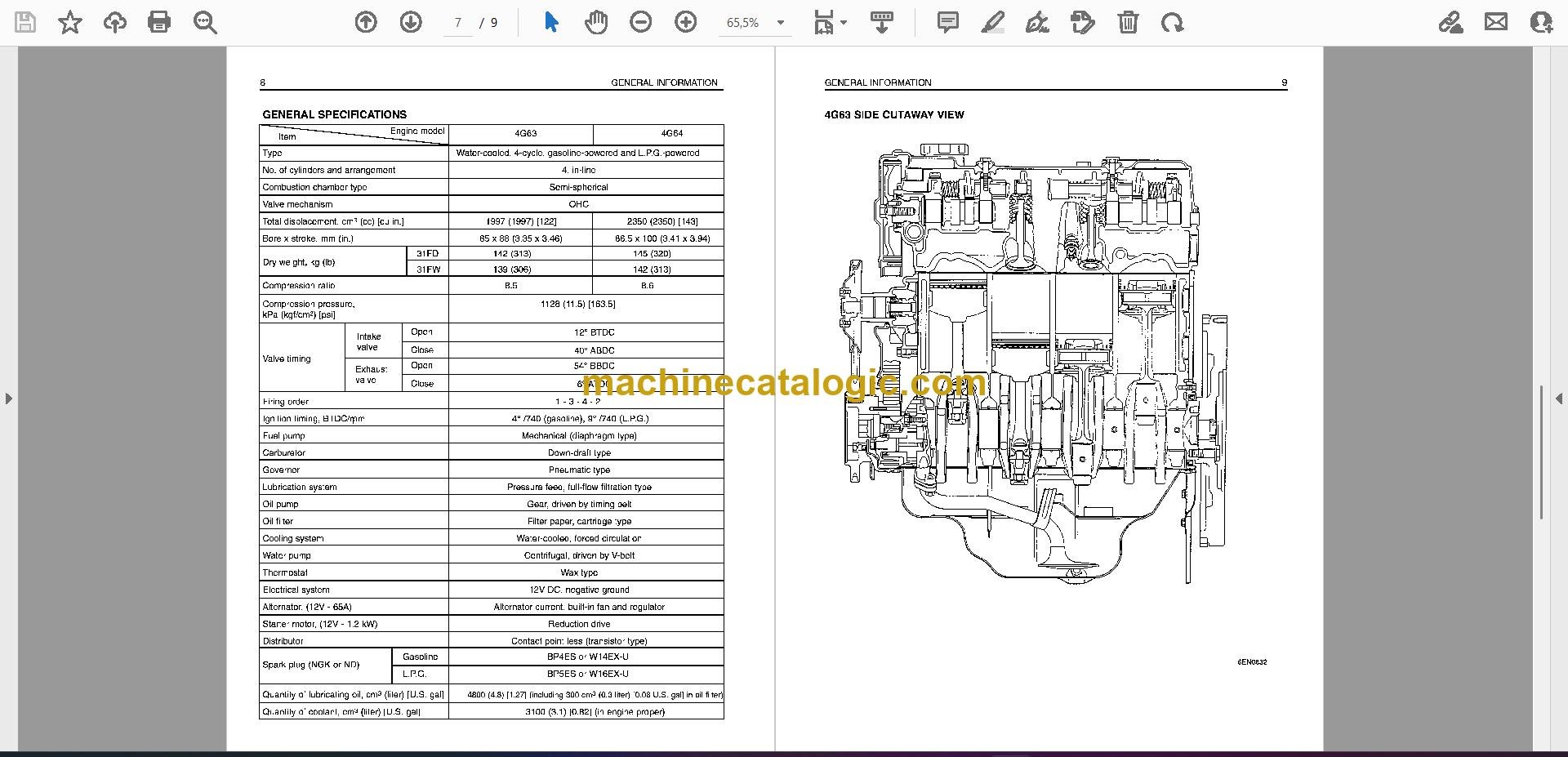Click the '4G63 SIDE CUTAWAY VIEW' heading
The image size is (1568, 757).
[894, 114]
